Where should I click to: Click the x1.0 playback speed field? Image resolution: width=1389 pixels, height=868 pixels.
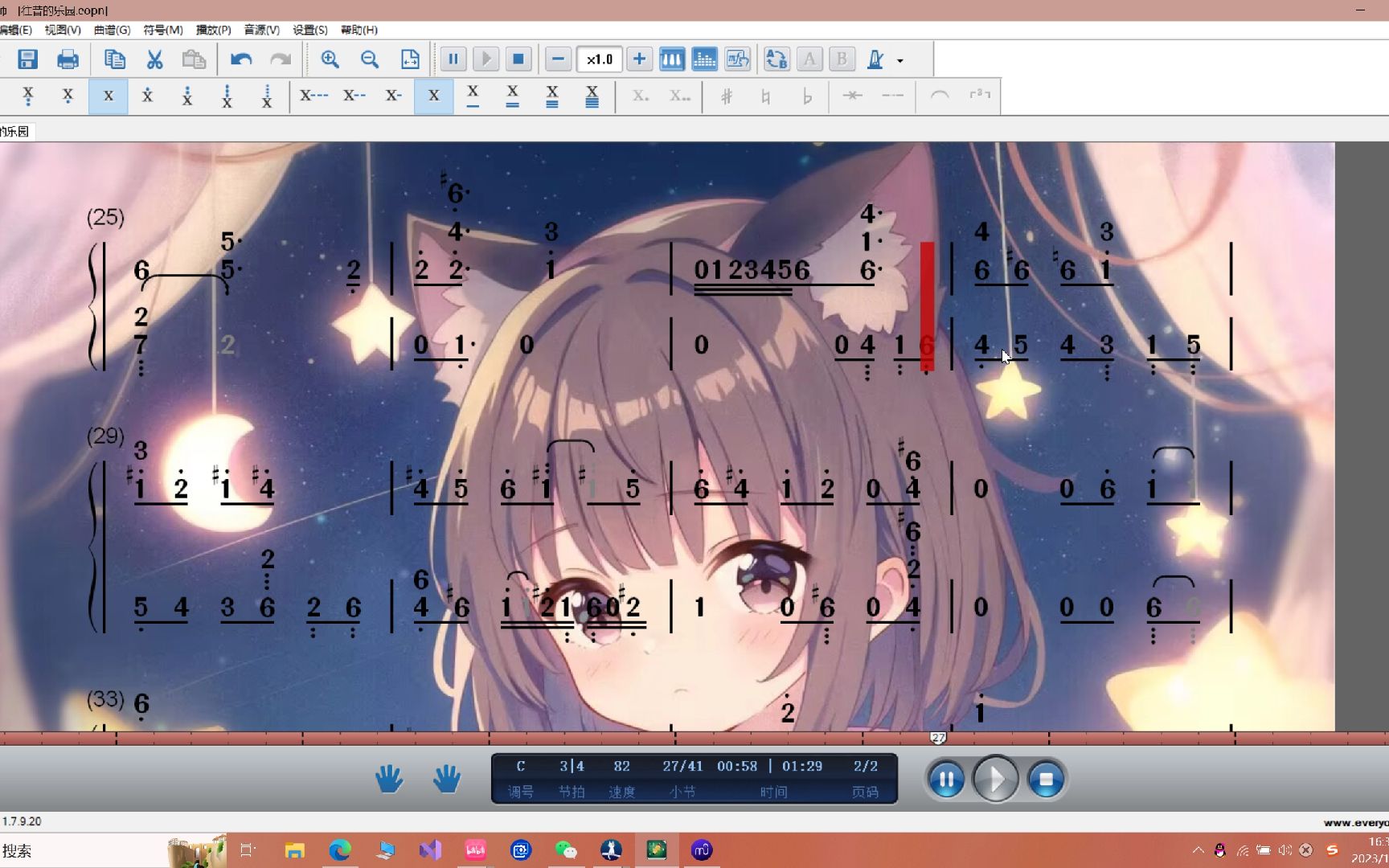[599, 59]
